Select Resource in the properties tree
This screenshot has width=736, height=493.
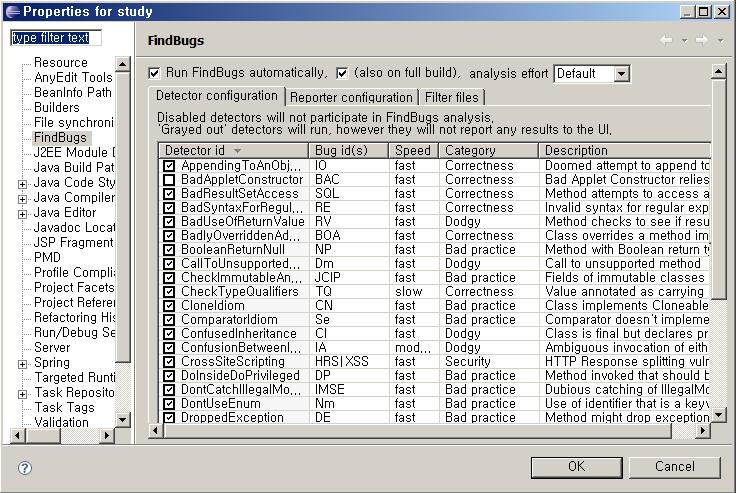coord(61,62)
